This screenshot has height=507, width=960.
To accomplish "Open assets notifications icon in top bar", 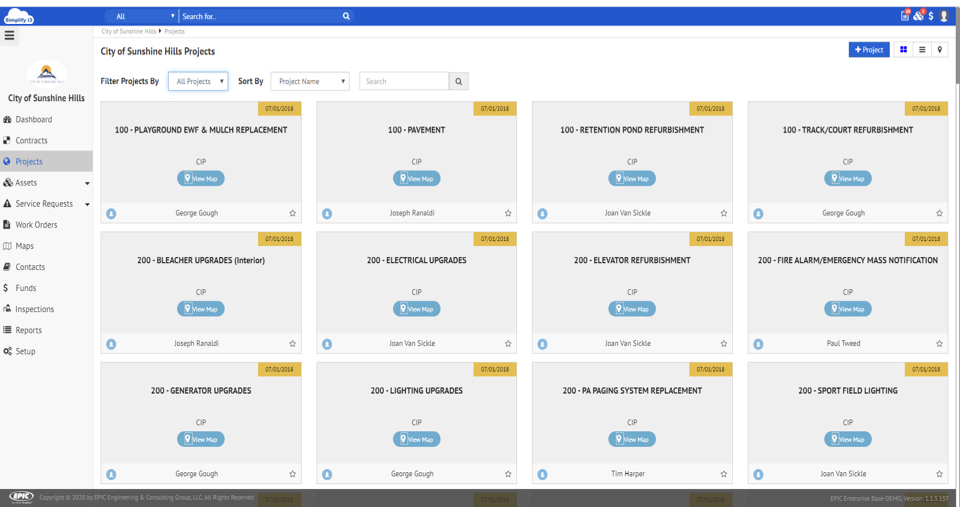I will (x=918, y=16).
